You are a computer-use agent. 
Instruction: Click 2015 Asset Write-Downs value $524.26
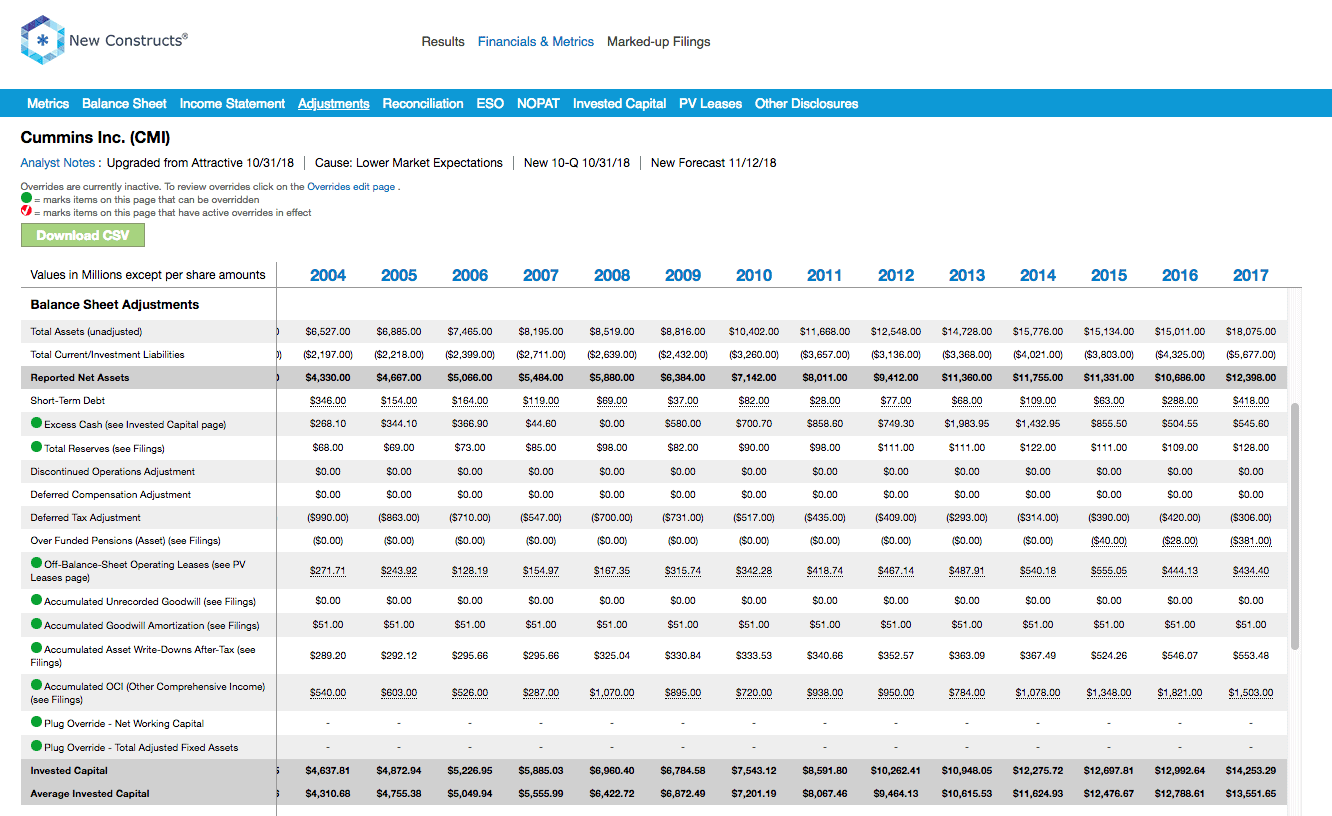coord(1109,656)
